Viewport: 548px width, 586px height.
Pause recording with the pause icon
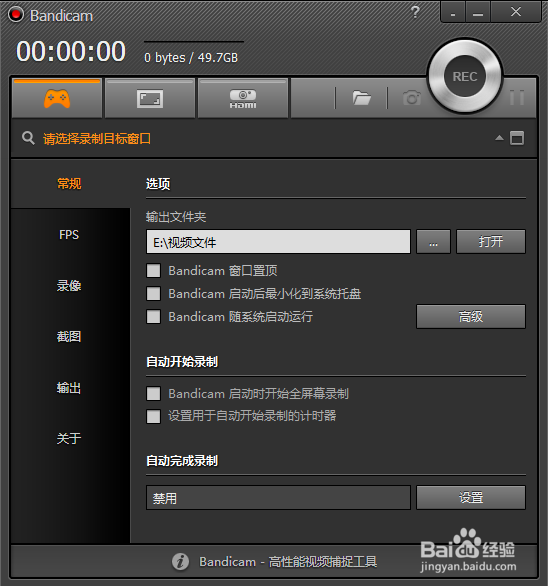point(517,97)
